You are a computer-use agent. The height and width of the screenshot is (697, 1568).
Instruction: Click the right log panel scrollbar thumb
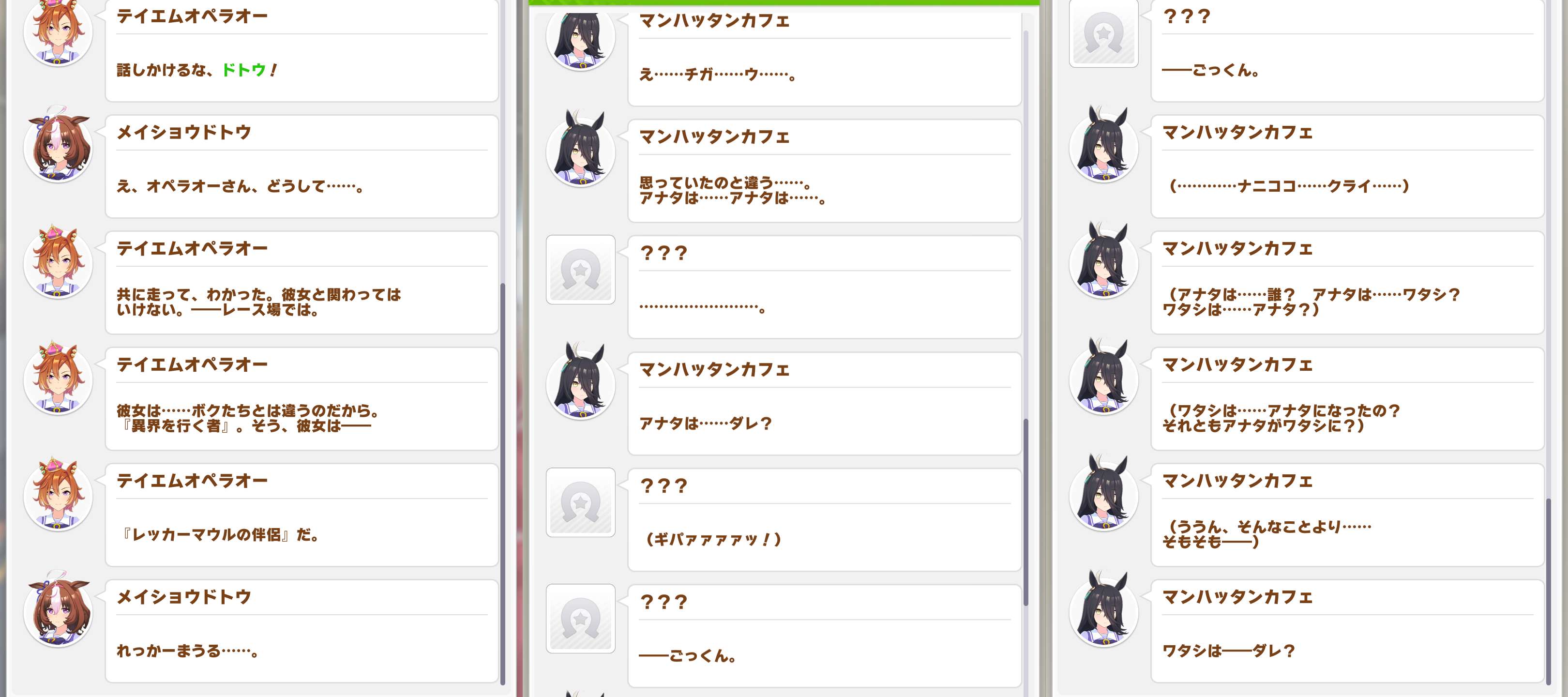click(x=1549, y=591)
